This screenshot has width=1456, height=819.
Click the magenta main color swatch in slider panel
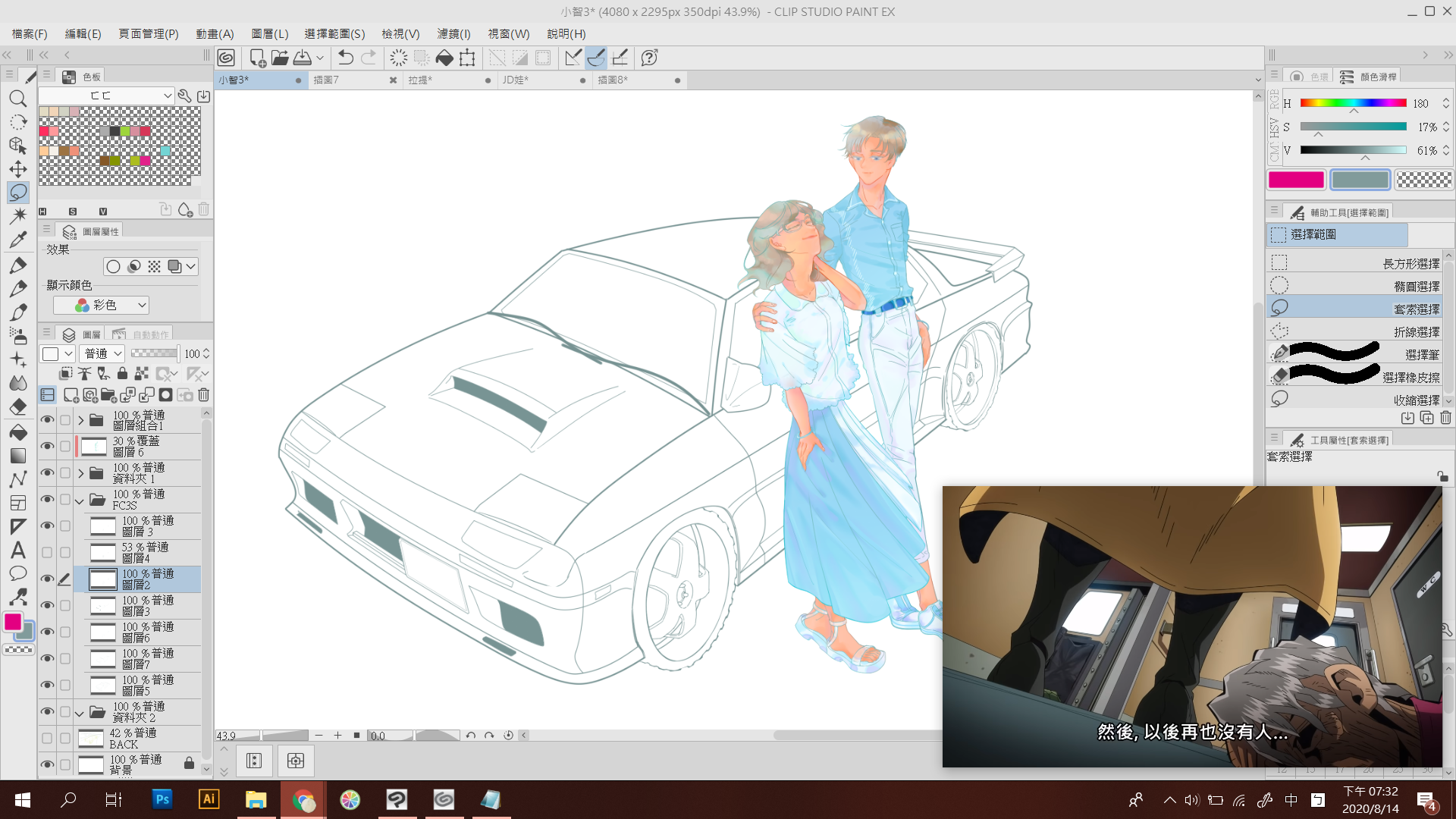click(1296, 180)
